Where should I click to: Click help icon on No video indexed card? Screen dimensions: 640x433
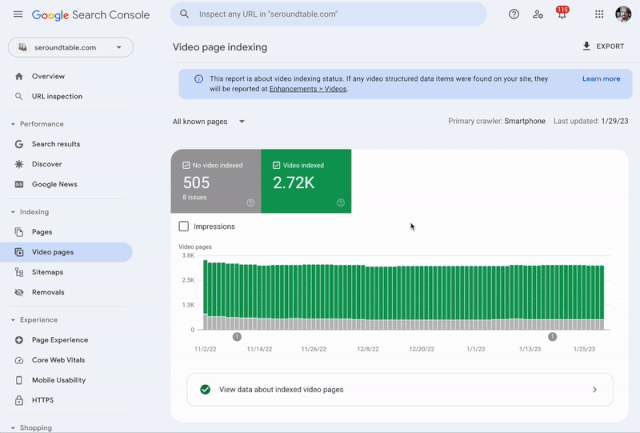point(251,203)
